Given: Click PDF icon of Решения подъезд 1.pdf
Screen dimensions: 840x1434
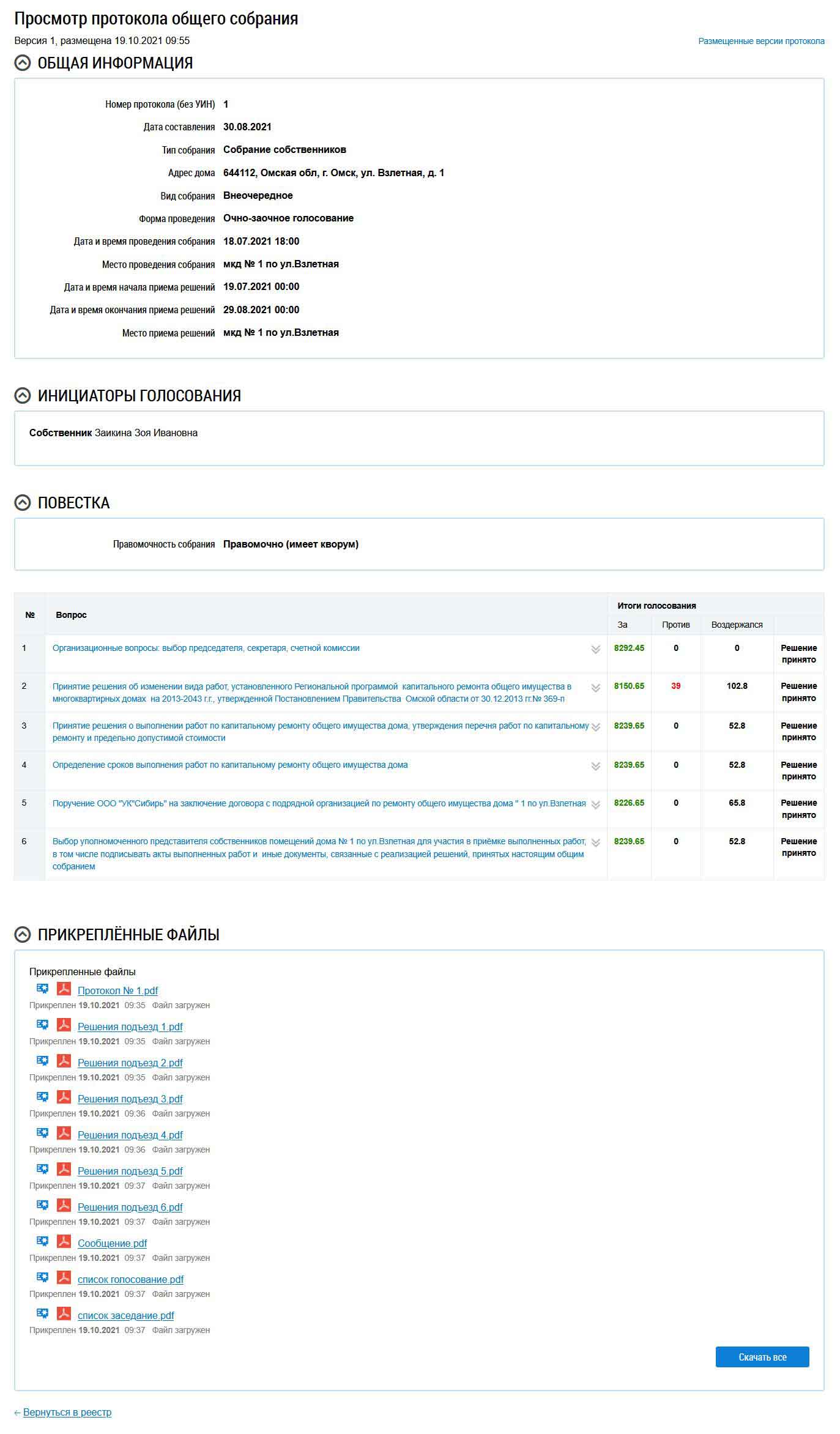Looking at the screenshot, I should [x=64, y=1025].
